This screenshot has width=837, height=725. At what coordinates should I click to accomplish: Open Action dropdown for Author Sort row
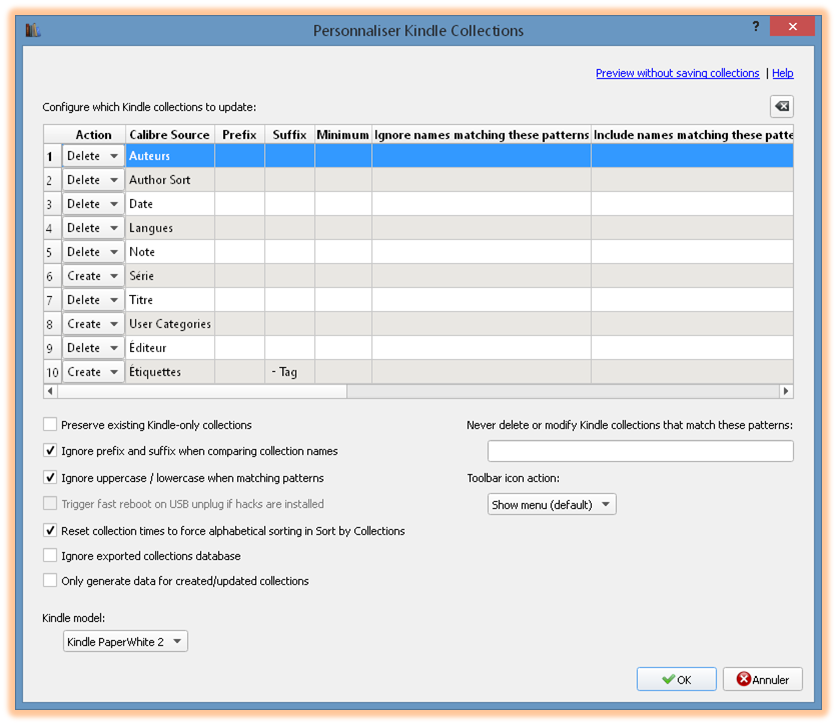pyautogui.click(x=93, y=180)
